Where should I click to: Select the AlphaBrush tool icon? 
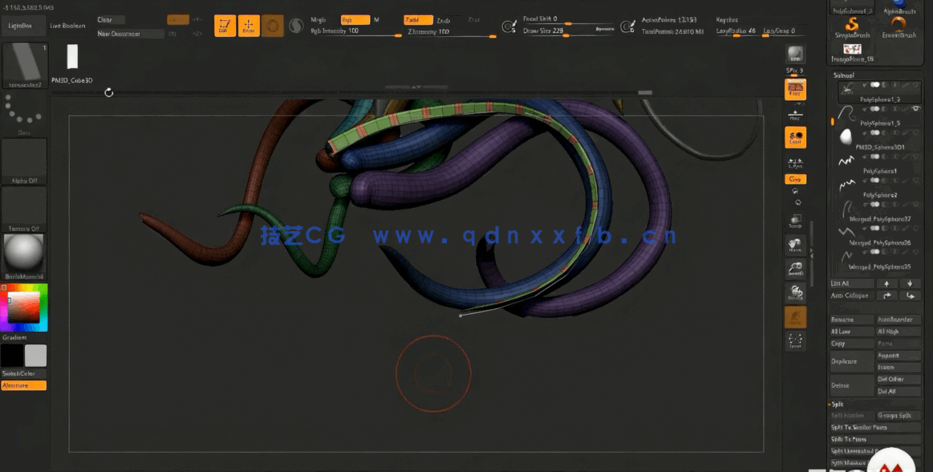click(898, 6)
